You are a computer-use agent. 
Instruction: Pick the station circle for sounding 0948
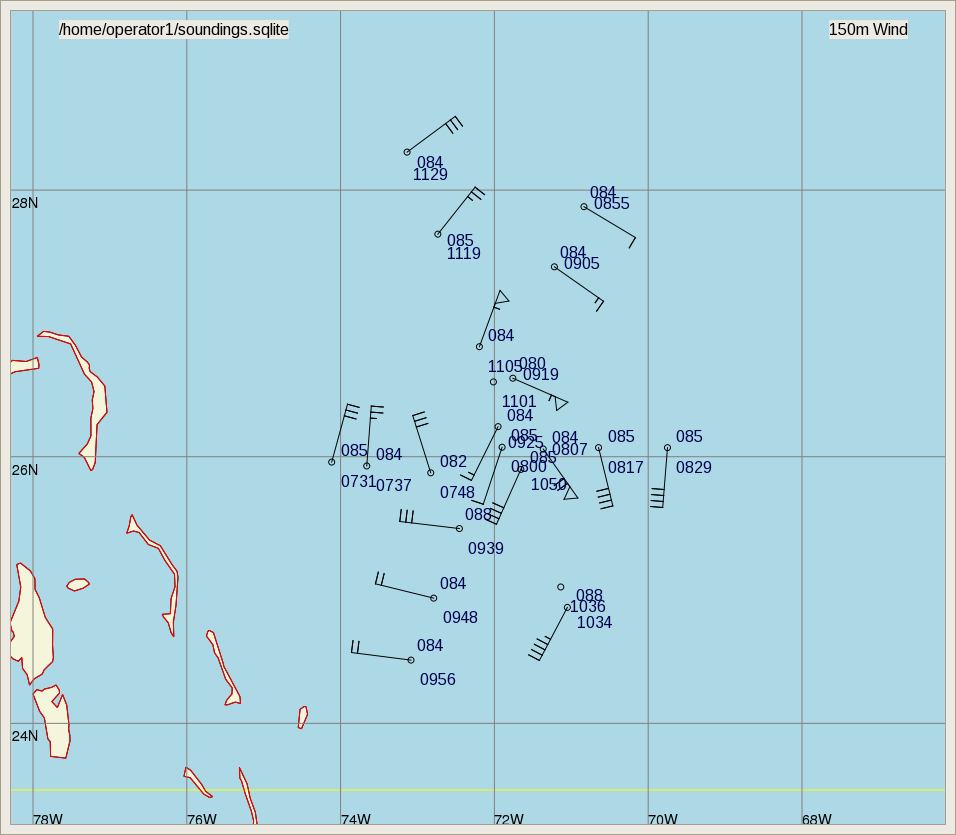click(x=433, y=599)
